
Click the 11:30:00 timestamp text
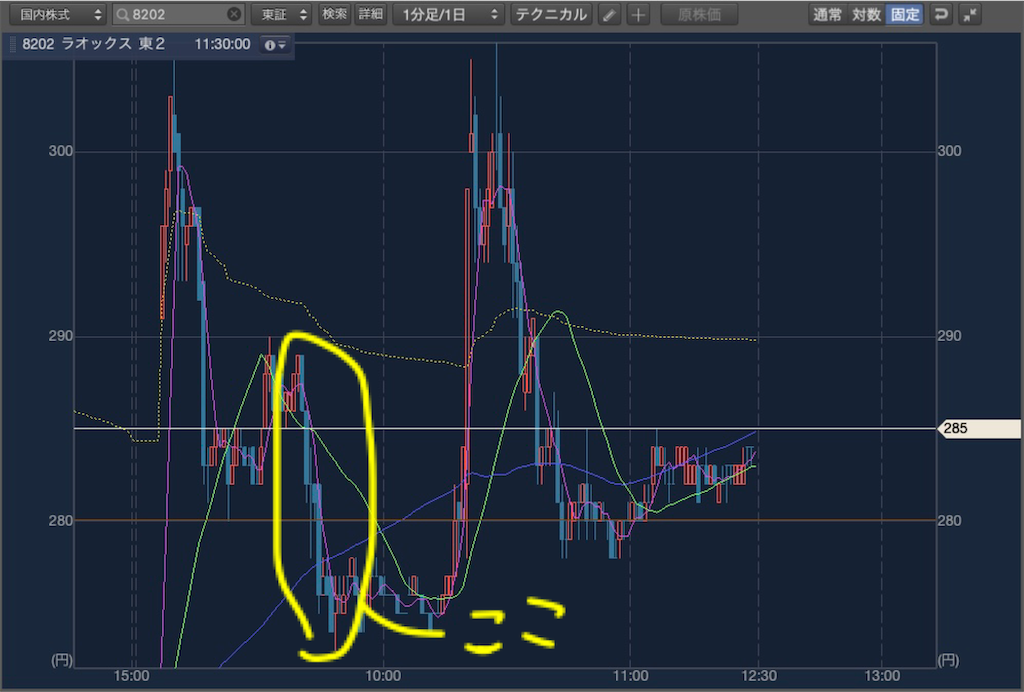coord(222,44)
